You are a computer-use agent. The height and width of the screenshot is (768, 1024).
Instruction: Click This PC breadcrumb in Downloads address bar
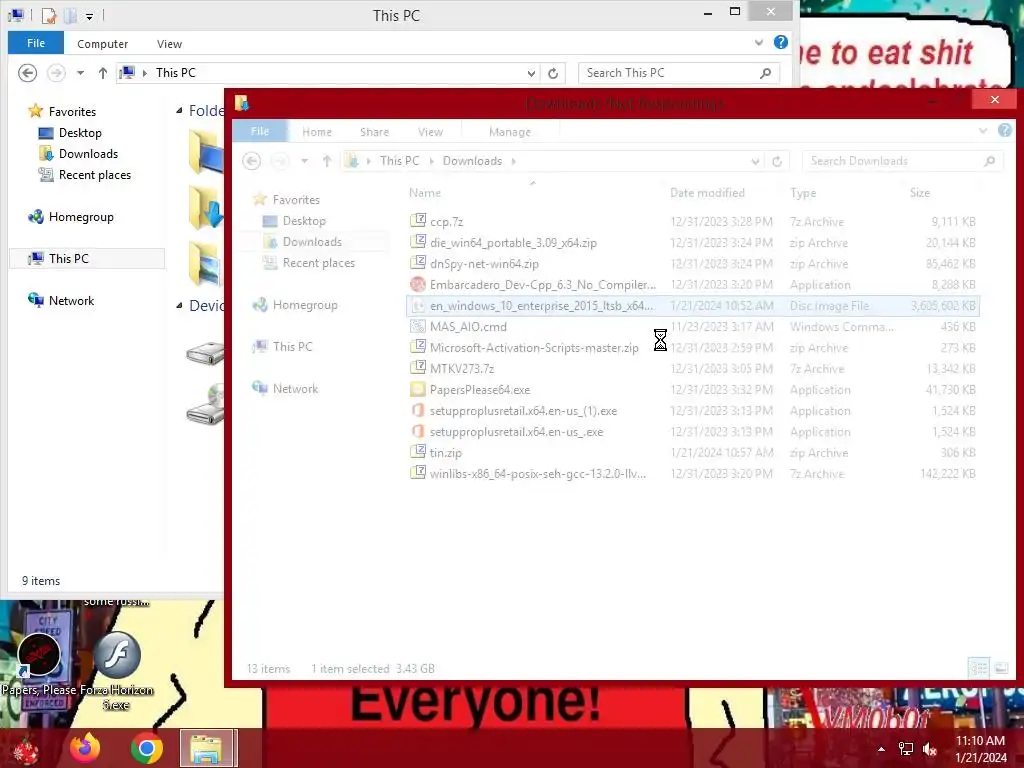point(400,161)
